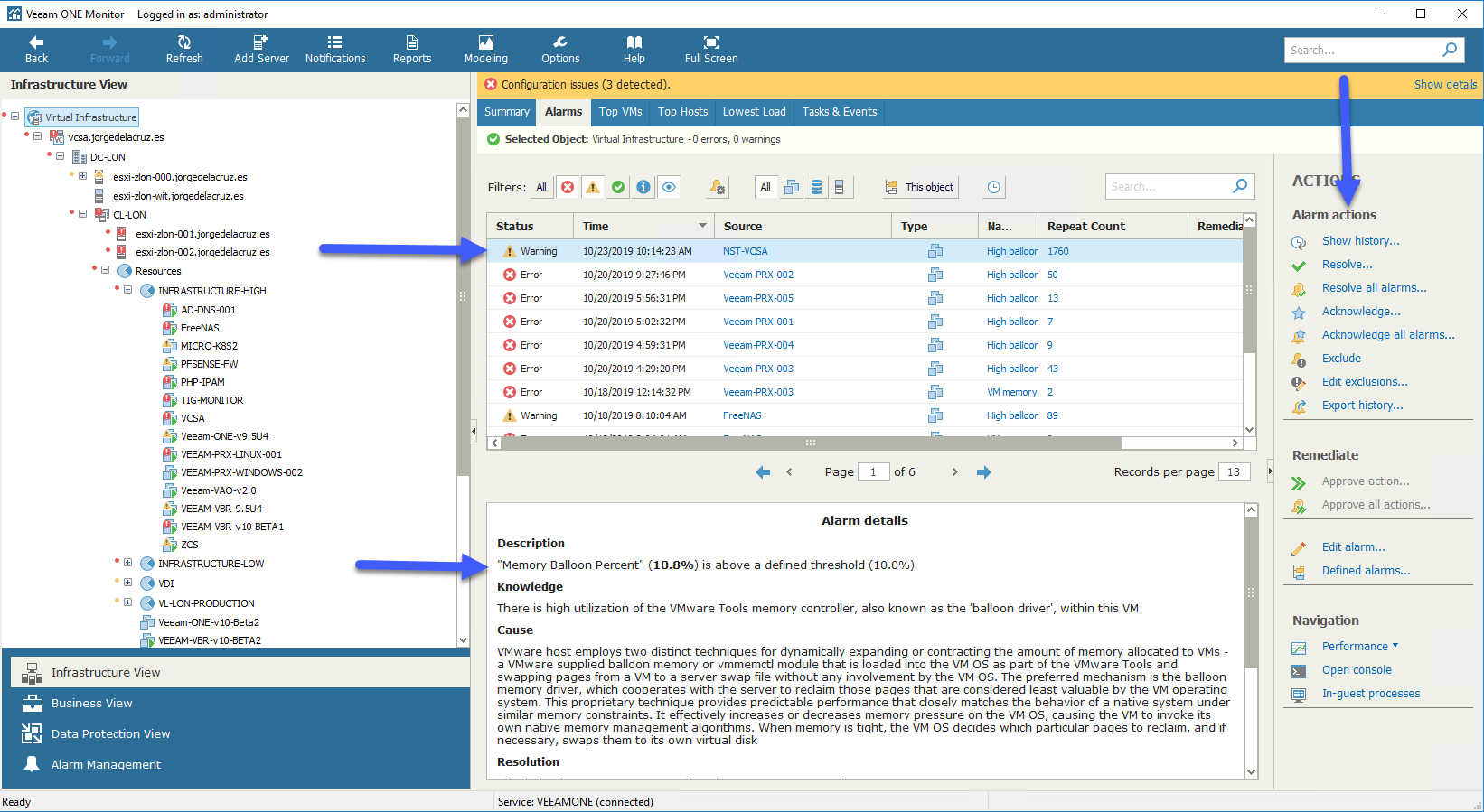The image size is (1484, 812).
Task: Click the clock icon in the filter bar
Action: (993, 187)
